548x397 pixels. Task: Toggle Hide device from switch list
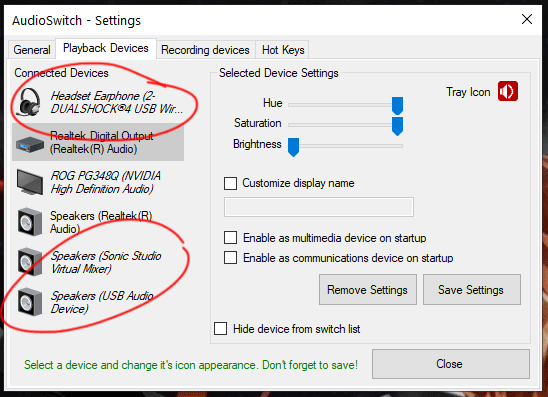[221, 329]
